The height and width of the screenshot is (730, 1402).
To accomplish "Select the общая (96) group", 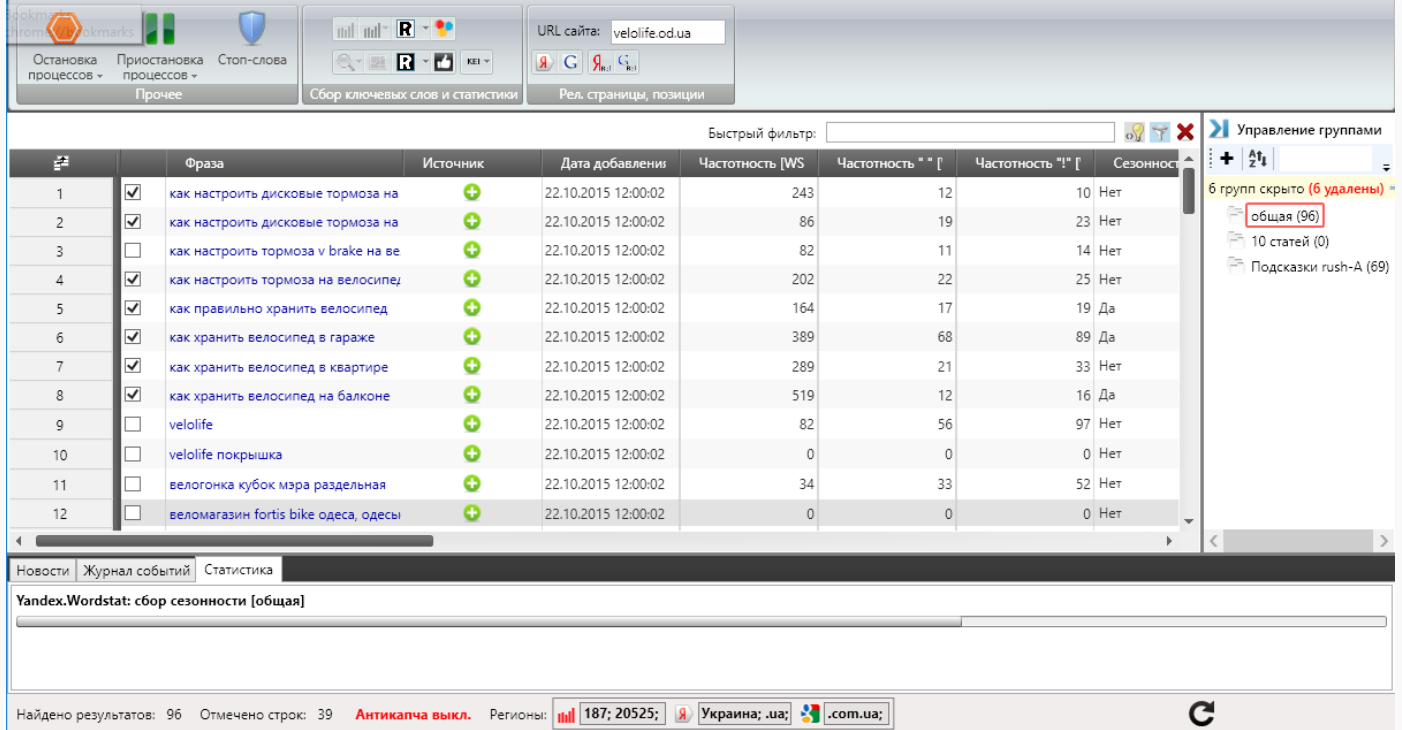I will [1285, 216].
